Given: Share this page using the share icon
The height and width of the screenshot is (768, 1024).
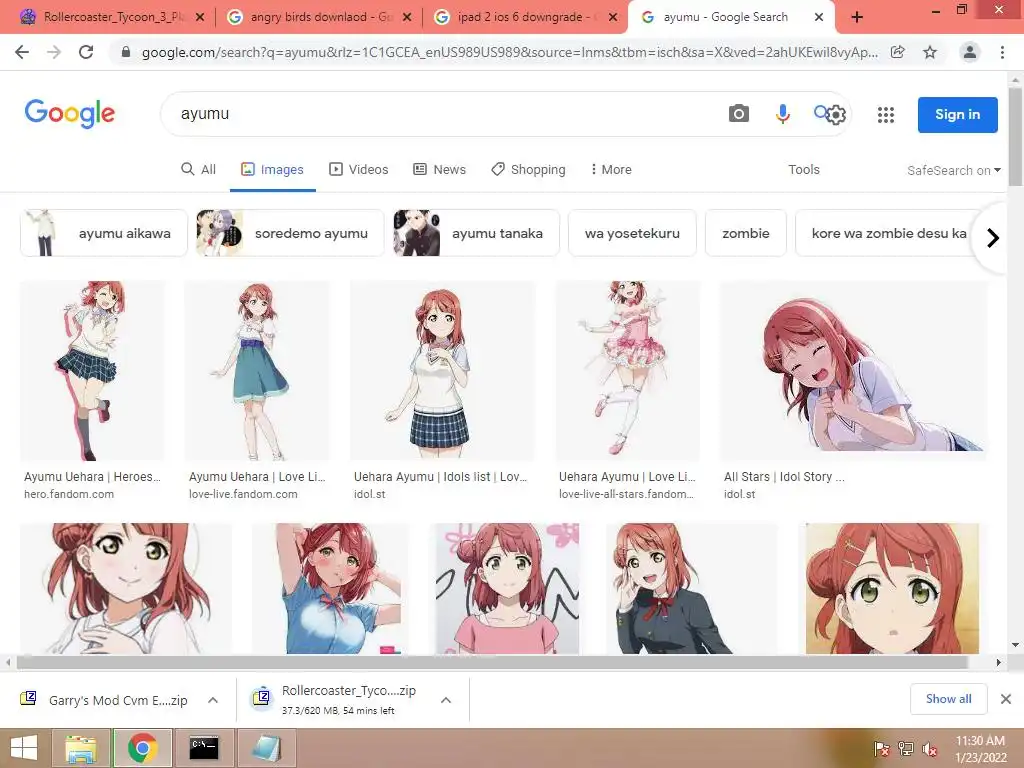Looking at the screenshot, I should [898, 52].
